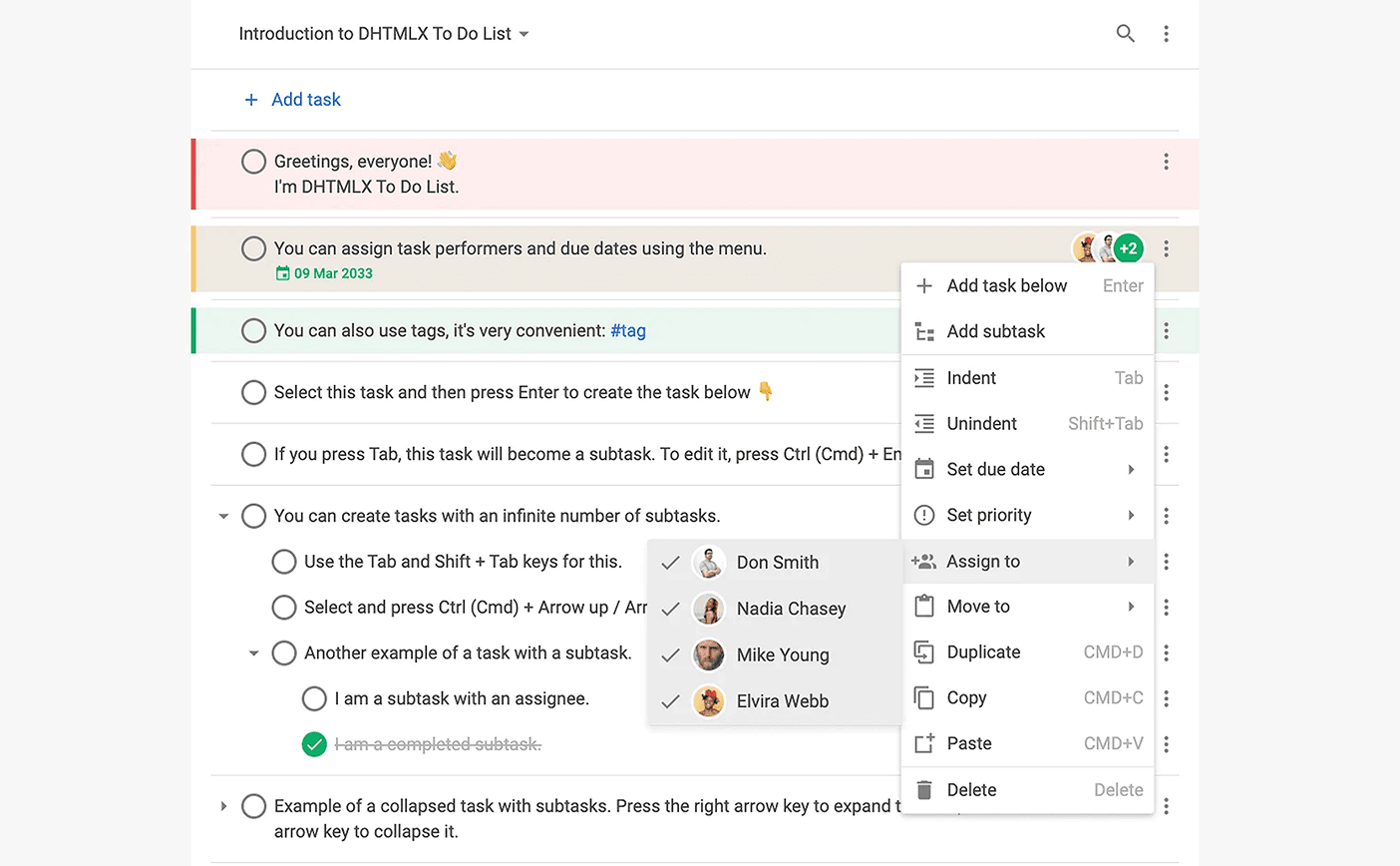1400x866 pixels.
Task: Check off the assign task performers task
Action: tap(253, 248)
